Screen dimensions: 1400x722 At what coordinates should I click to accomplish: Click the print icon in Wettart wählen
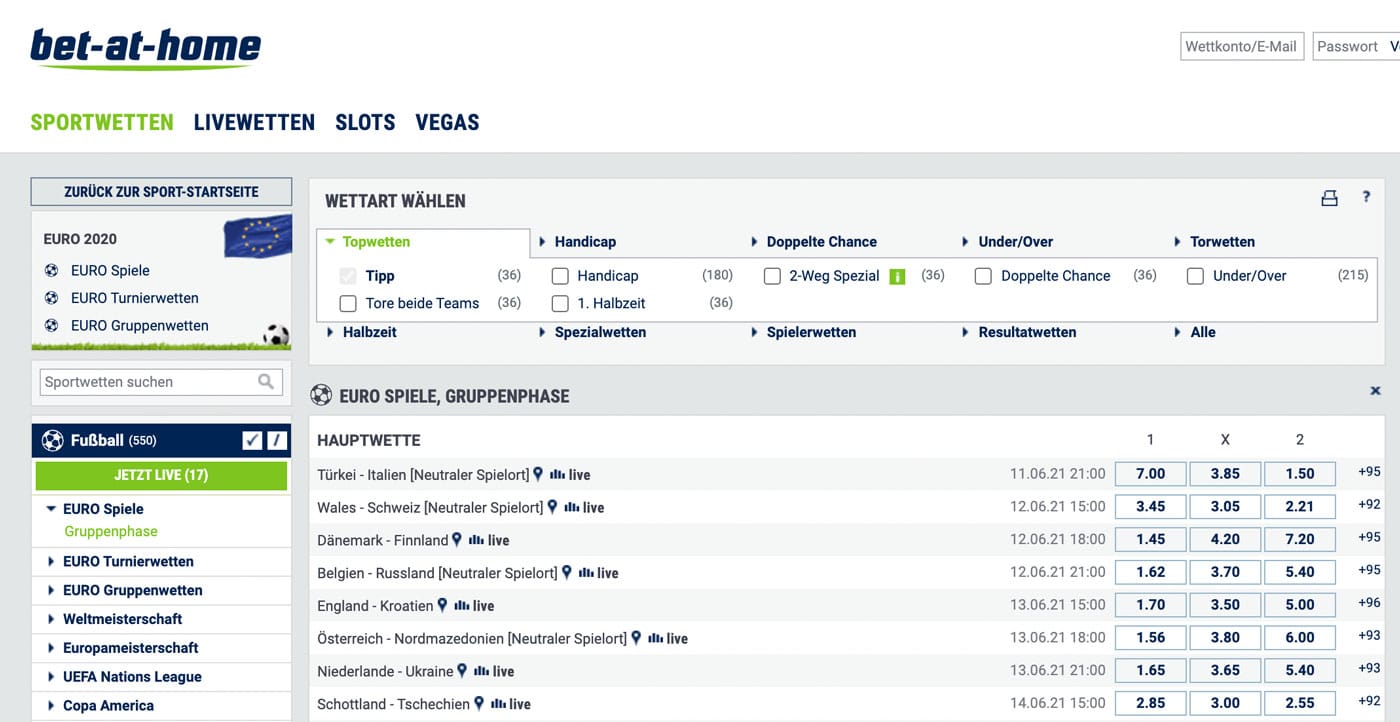click(1329, 199)
